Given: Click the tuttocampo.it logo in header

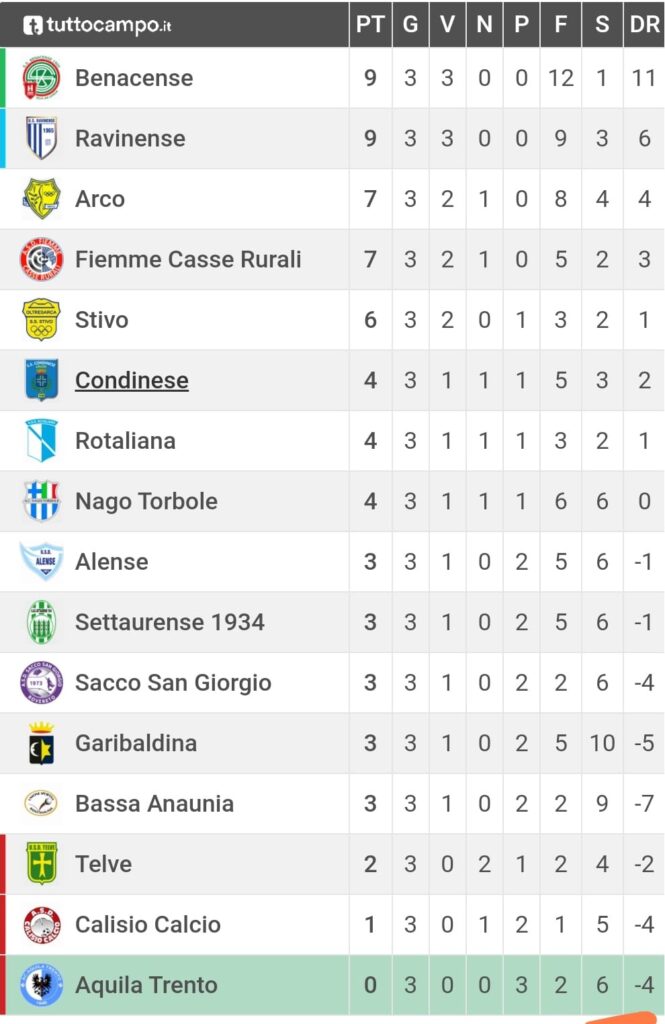Looking at the screenshot, I should tap(97, 25).
